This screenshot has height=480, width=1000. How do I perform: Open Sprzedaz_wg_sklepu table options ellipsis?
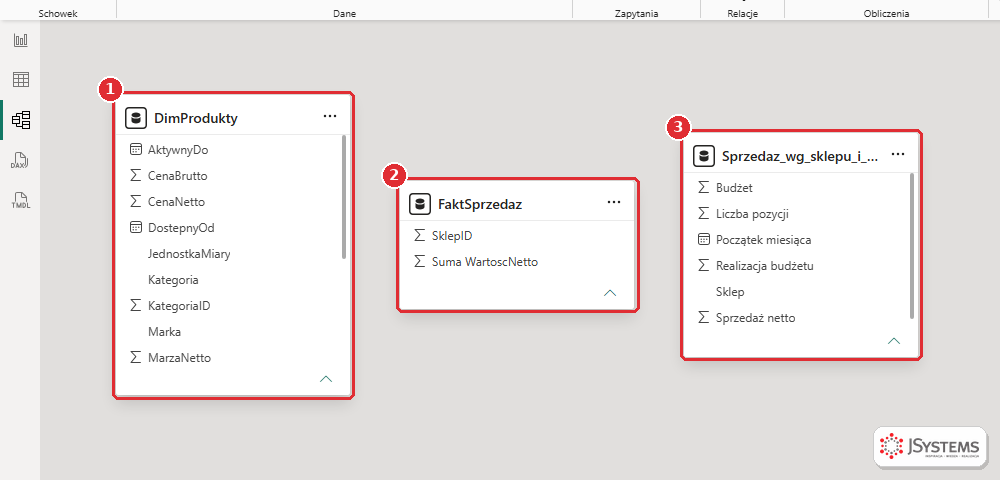coord(898,154)
